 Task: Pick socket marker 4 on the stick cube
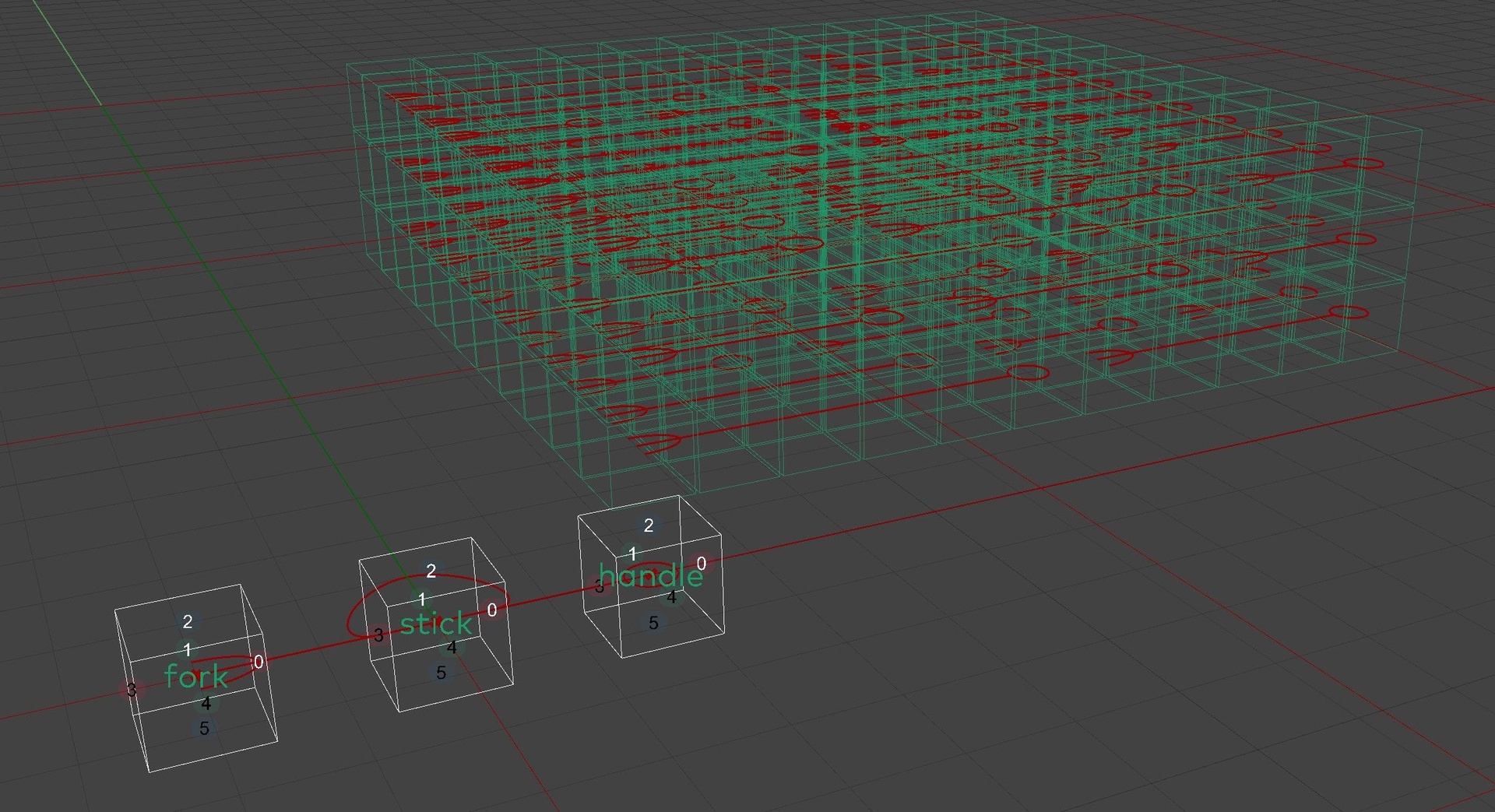pyautogui.click(x=452, y=647)
